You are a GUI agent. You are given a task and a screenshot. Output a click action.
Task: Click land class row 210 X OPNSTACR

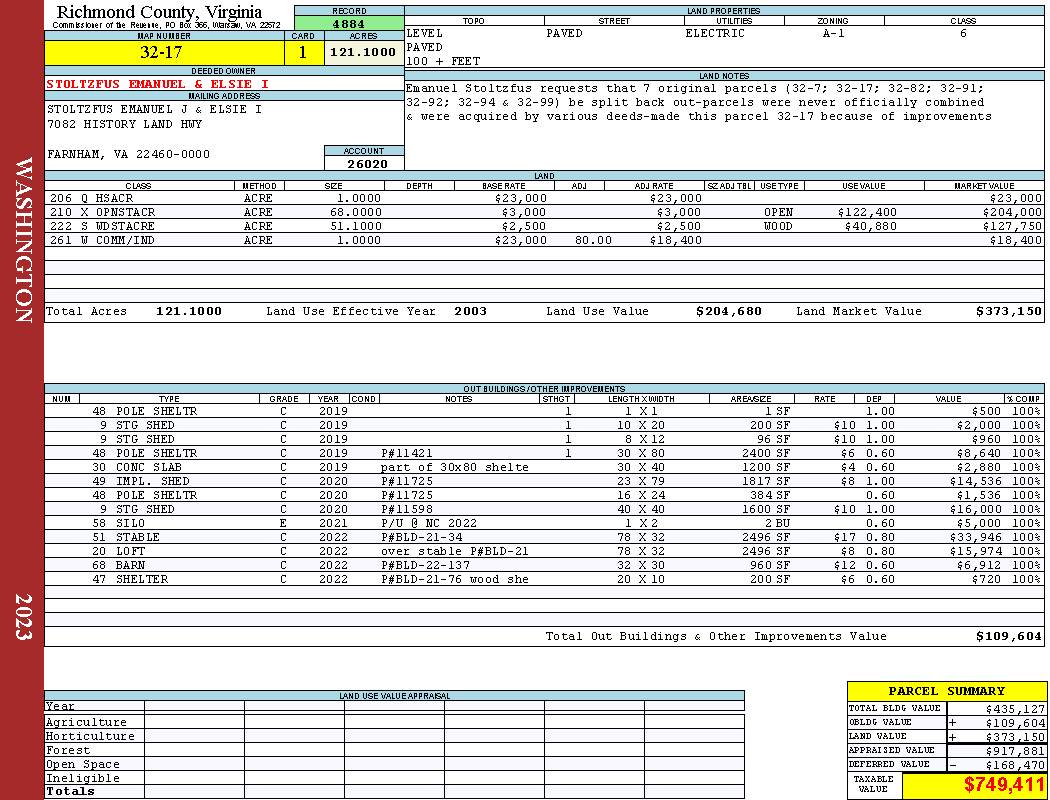(544, 212)
